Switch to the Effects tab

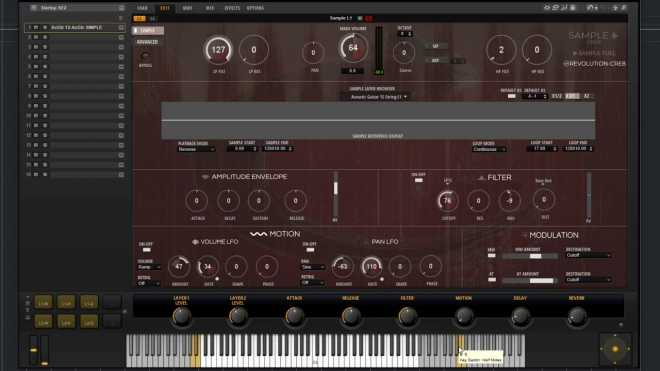(x=232, y=8)
